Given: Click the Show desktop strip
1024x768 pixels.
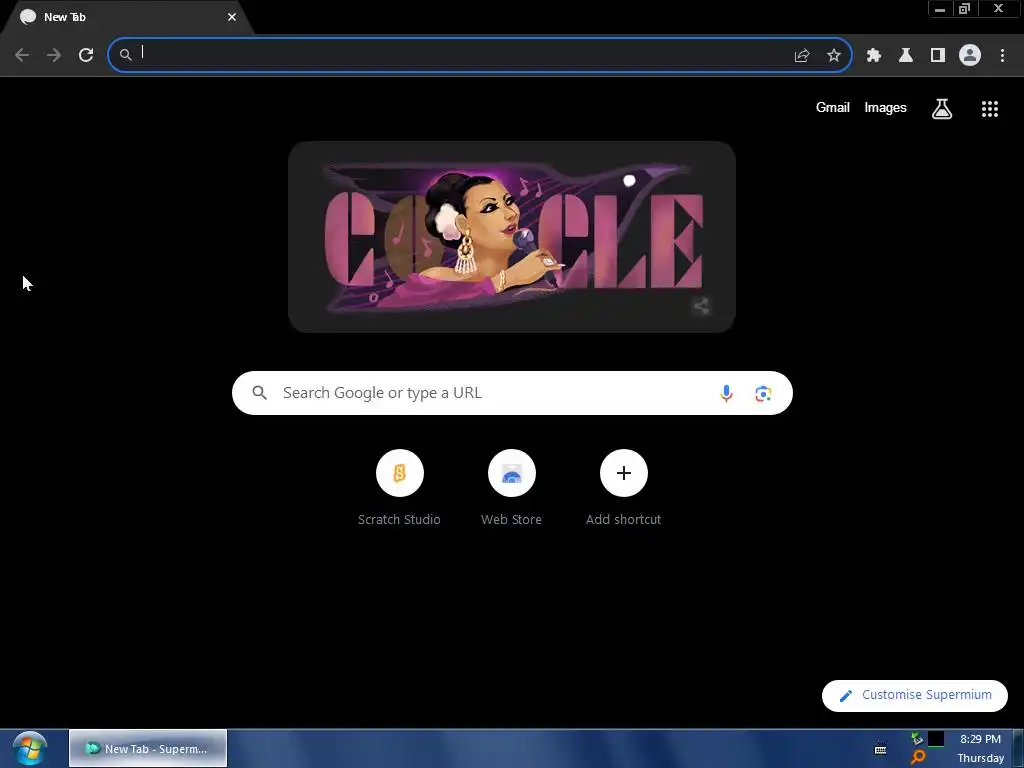Looking at the screenshot, I should [x=1019, y=748].
